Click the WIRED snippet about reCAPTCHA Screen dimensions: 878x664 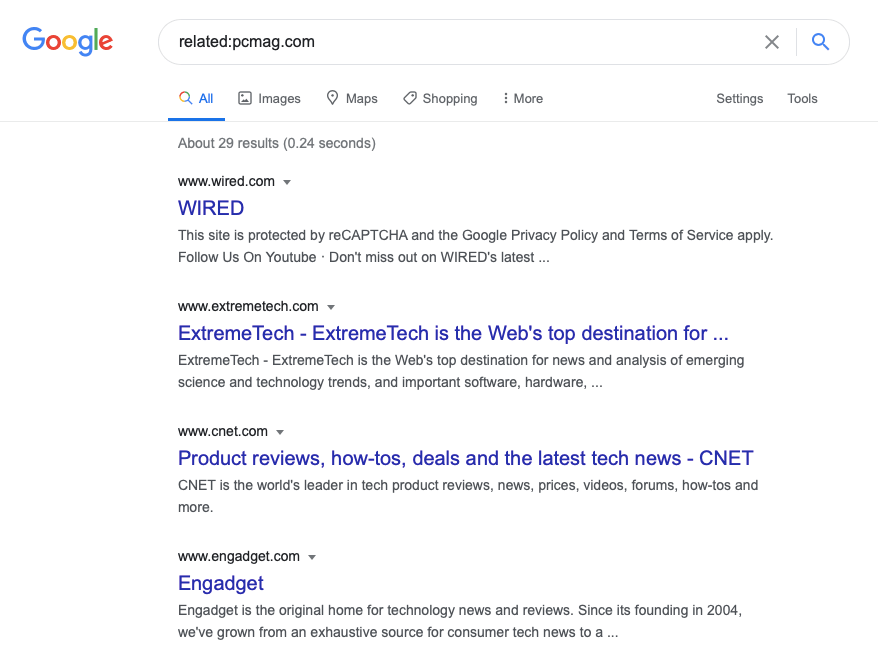coord(475,246)
